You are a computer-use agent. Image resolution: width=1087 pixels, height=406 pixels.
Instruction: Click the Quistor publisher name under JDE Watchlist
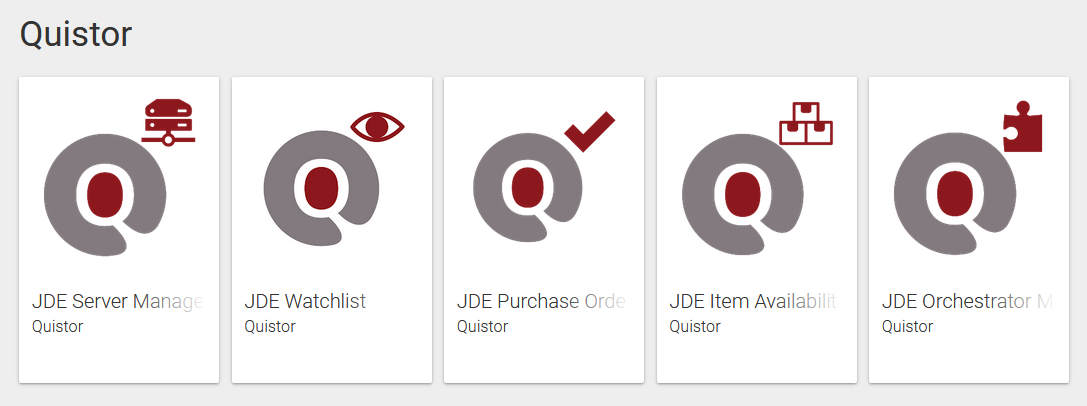[x=270, y=326]
